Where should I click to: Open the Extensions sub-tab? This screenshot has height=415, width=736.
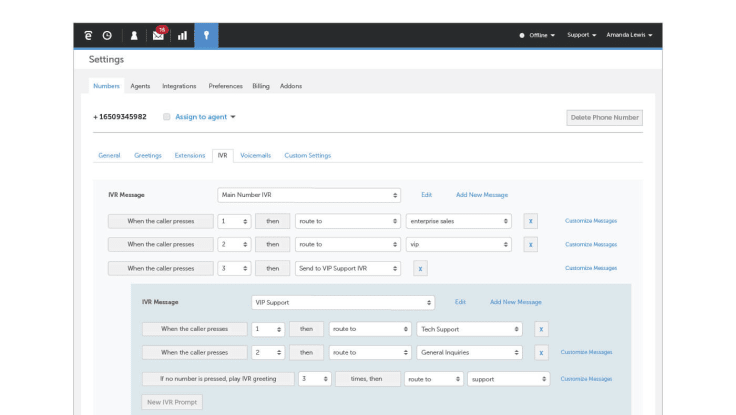(190, 155)
